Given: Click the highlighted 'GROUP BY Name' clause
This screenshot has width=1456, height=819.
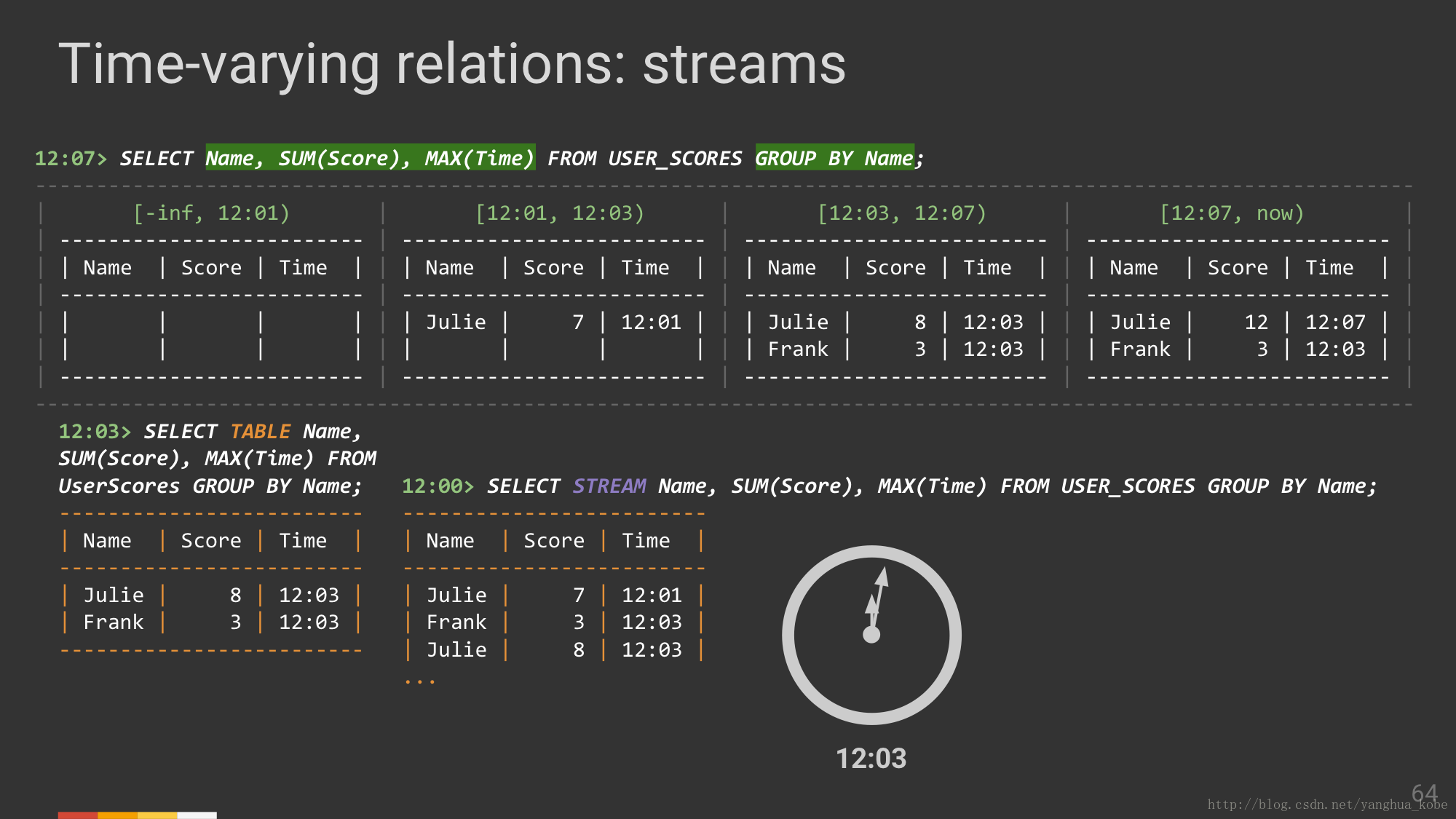Looking at the screenshot, I should (834, 158).
